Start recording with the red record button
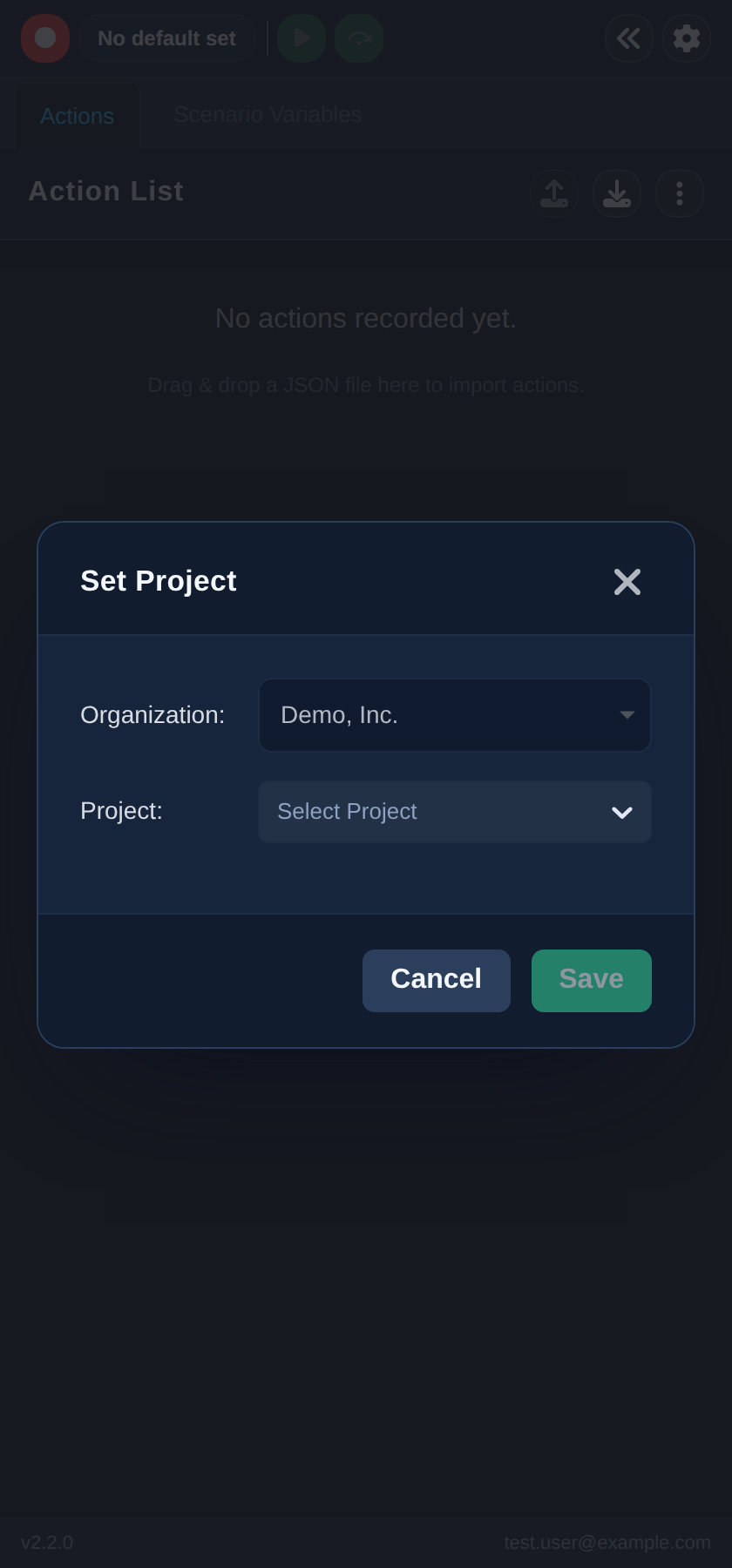This screenshot has height=1568, width=732. (x=45, y=38)
